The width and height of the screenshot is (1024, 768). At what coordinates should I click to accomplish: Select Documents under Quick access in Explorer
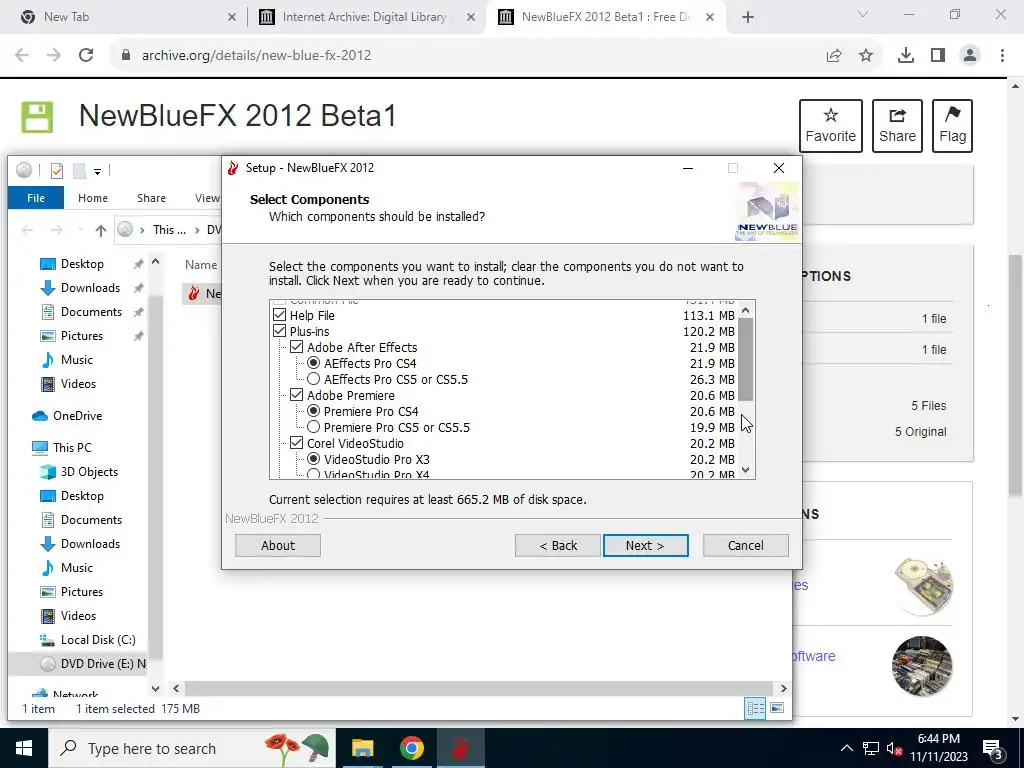[91, 312]
